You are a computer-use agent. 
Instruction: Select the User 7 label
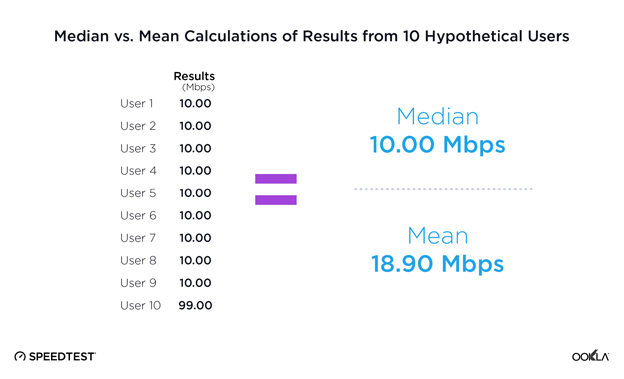pos(138,238)
